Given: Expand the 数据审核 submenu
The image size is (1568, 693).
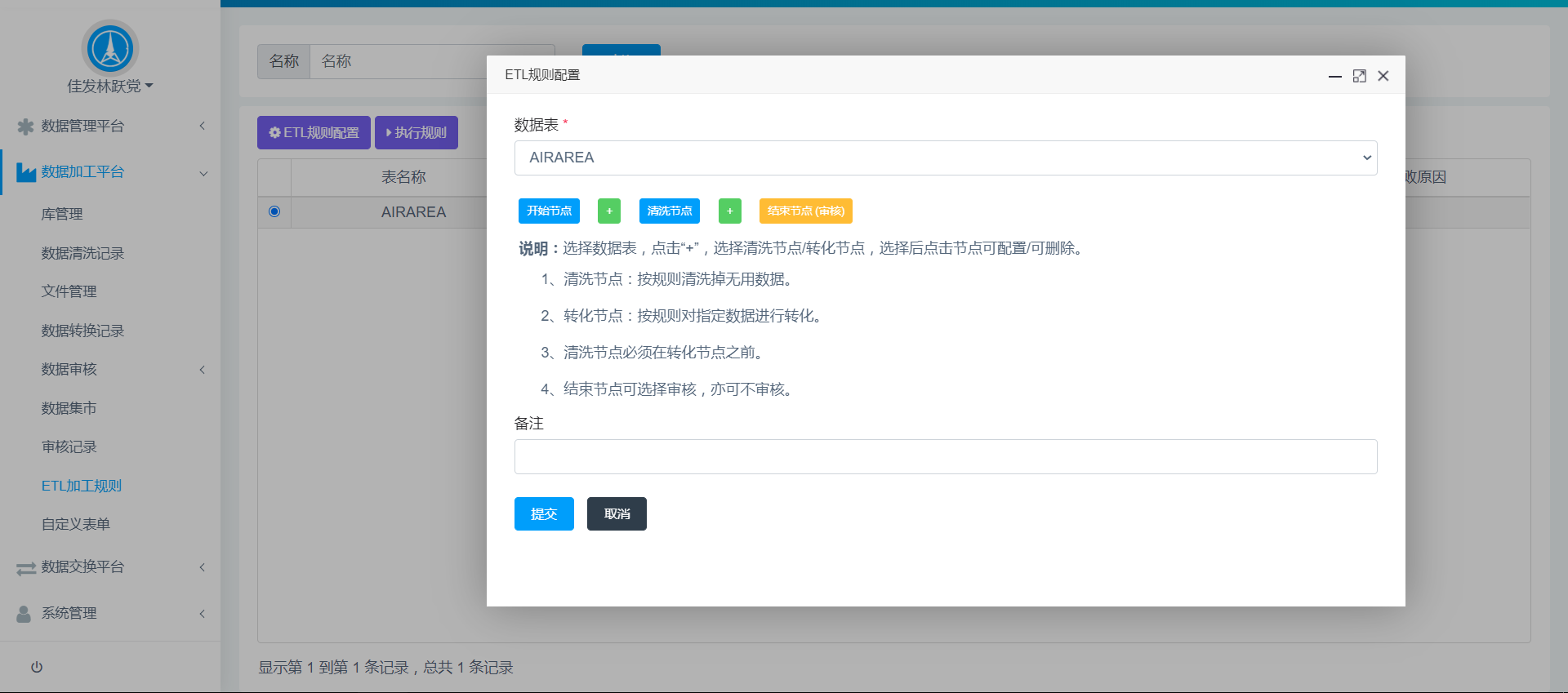Looking at the screenshot, I should coord(109,369).
